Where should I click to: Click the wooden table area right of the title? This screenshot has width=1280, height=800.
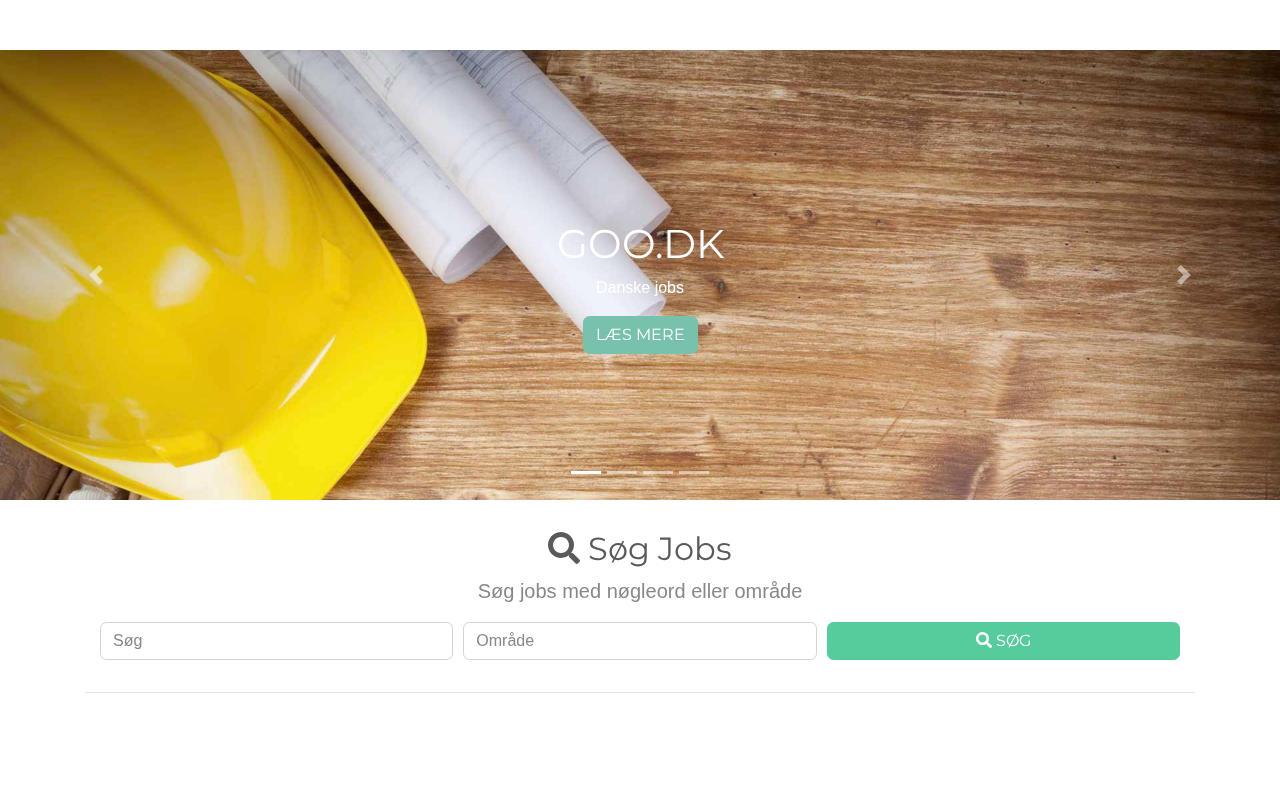pyautogui.click(x=950, y=250)
